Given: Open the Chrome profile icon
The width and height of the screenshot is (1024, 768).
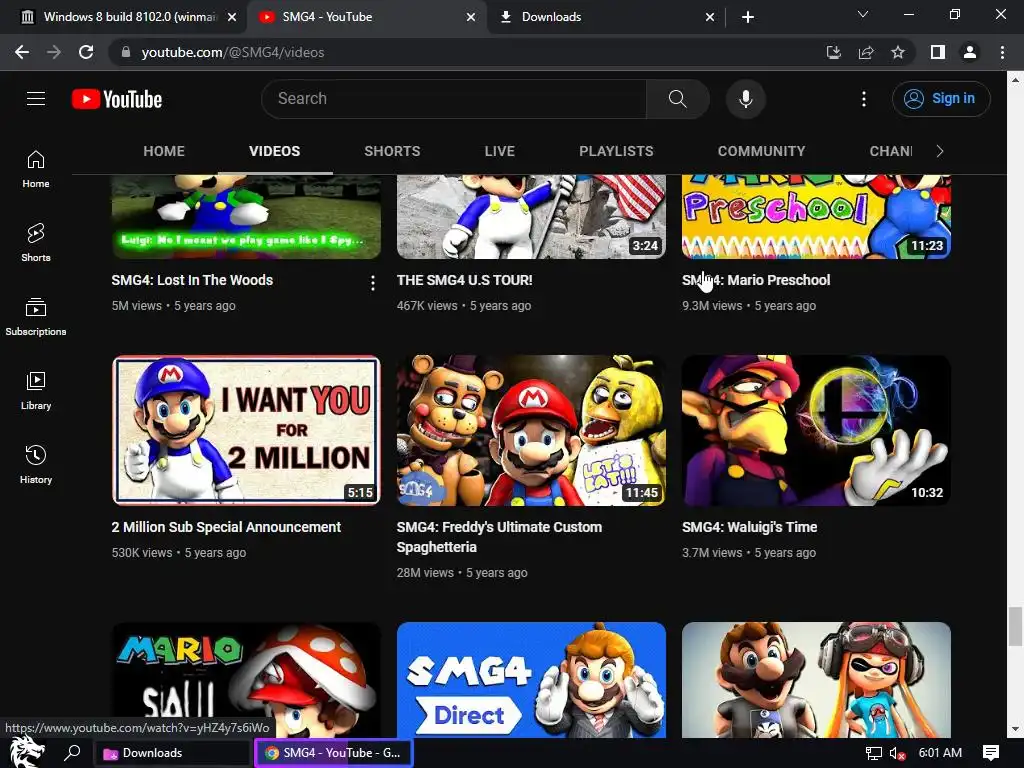Looking at the screenshot, I should point(970,52).
